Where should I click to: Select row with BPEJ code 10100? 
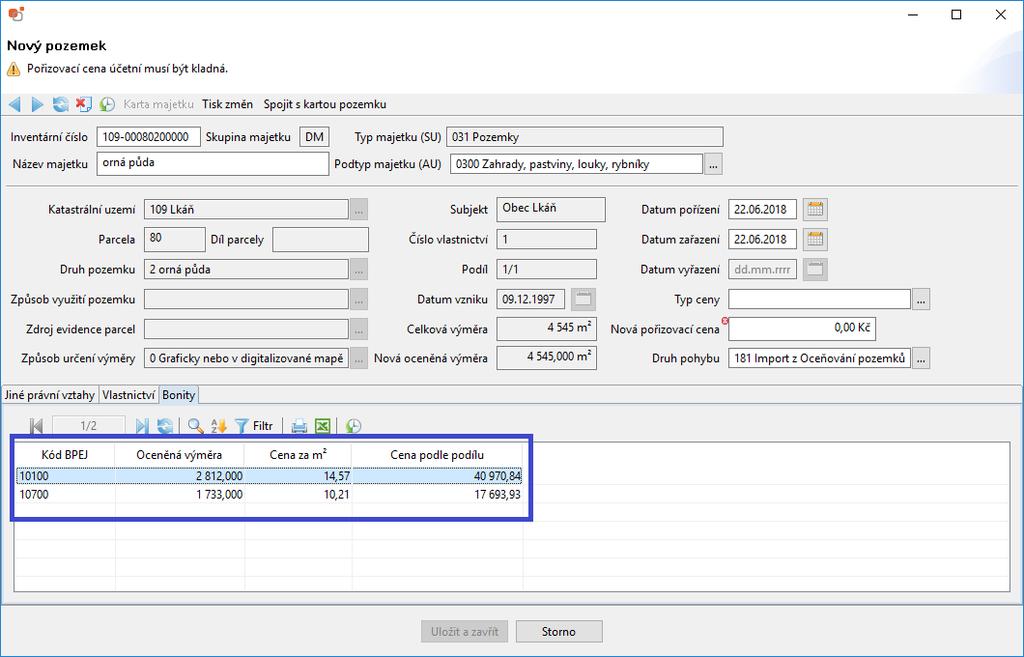[x=269, y=476]
